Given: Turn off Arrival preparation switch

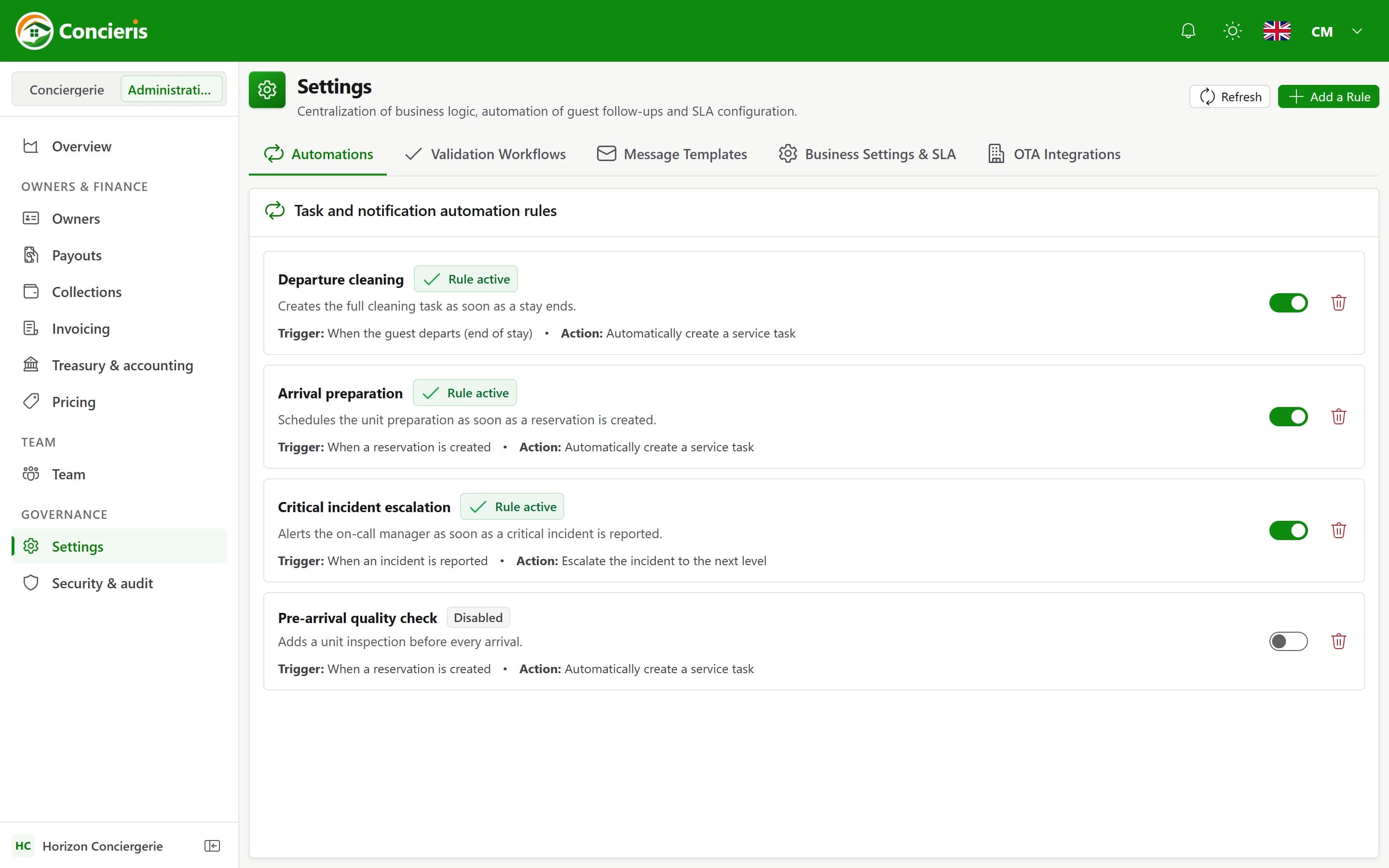Looking at the screenshot, I should (1288, 416).
